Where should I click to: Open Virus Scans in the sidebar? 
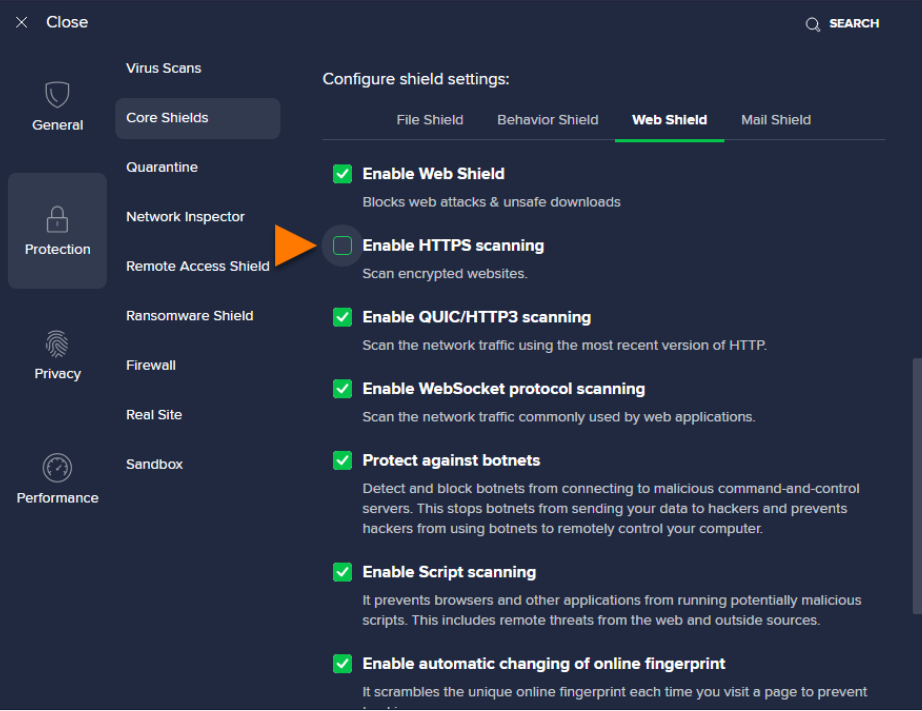164,68
